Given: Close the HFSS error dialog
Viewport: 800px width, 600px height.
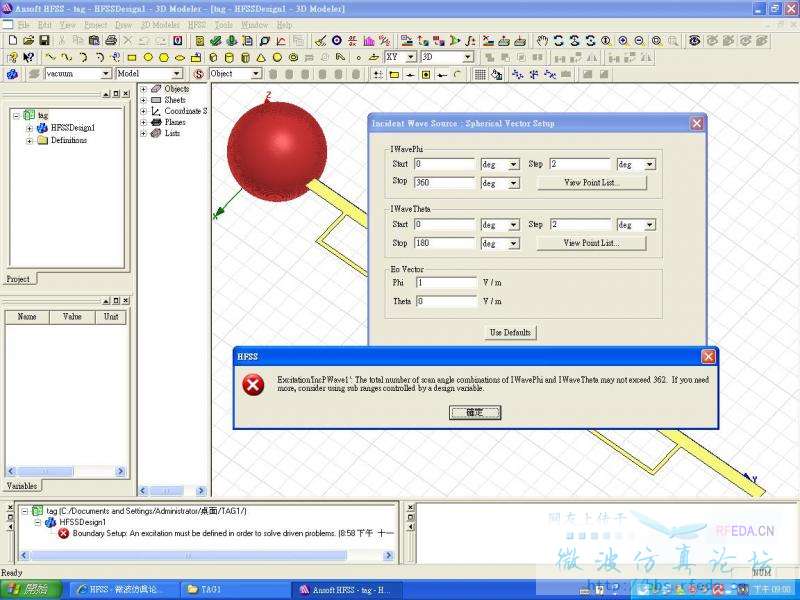Looking at the screenshot, I should [x=708, y=357].
